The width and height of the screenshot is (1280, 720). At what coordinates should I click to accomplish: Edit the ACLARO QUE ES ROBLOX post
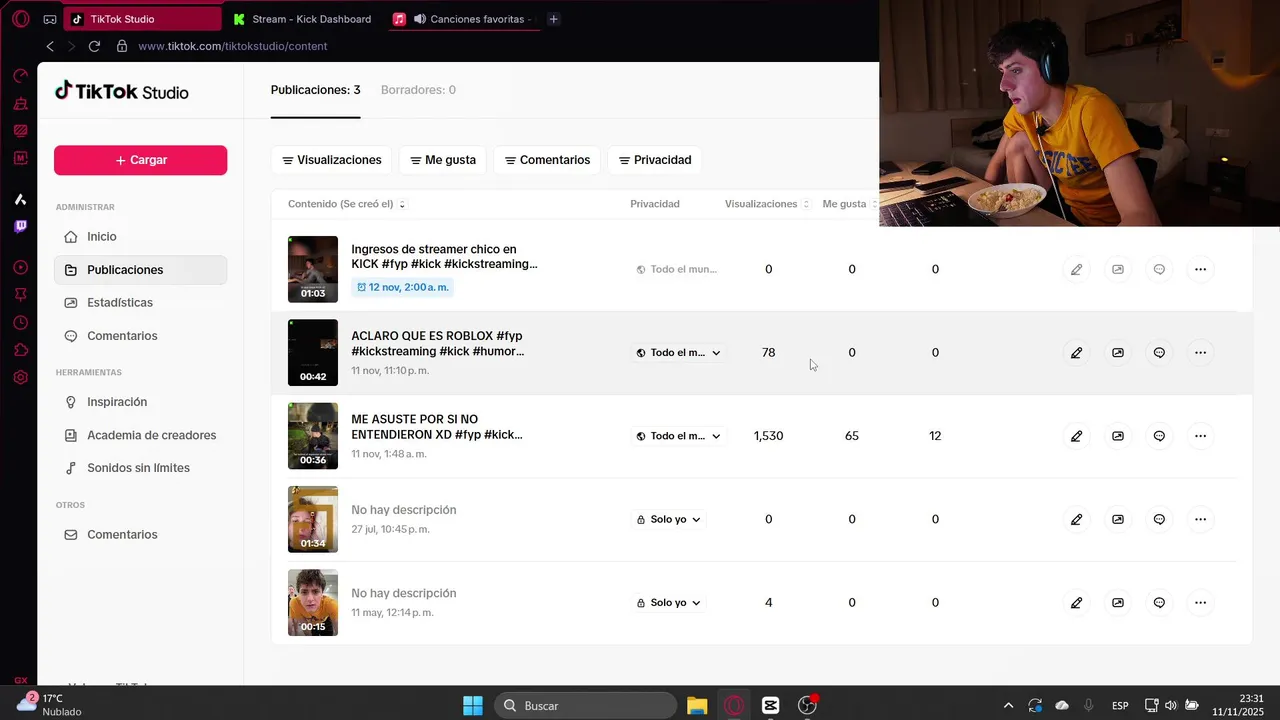point(1076,352)
